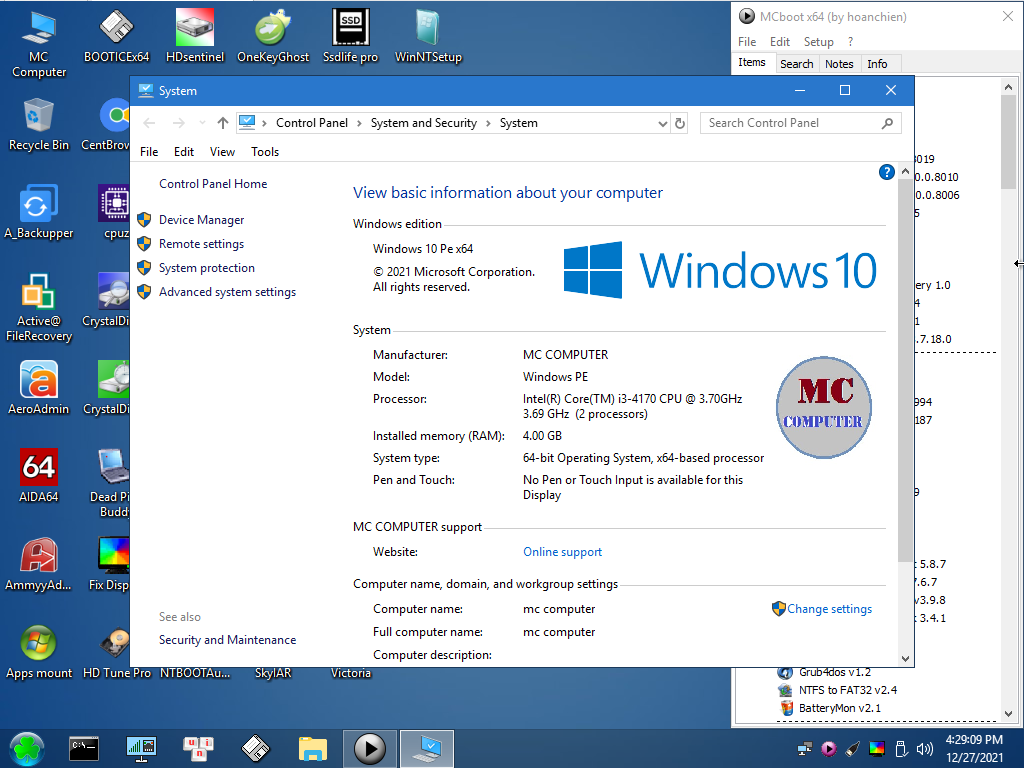Click the taskbar clock showing 4:29:09 PM
The image size is (1024, 768).
tap(974, 740)
